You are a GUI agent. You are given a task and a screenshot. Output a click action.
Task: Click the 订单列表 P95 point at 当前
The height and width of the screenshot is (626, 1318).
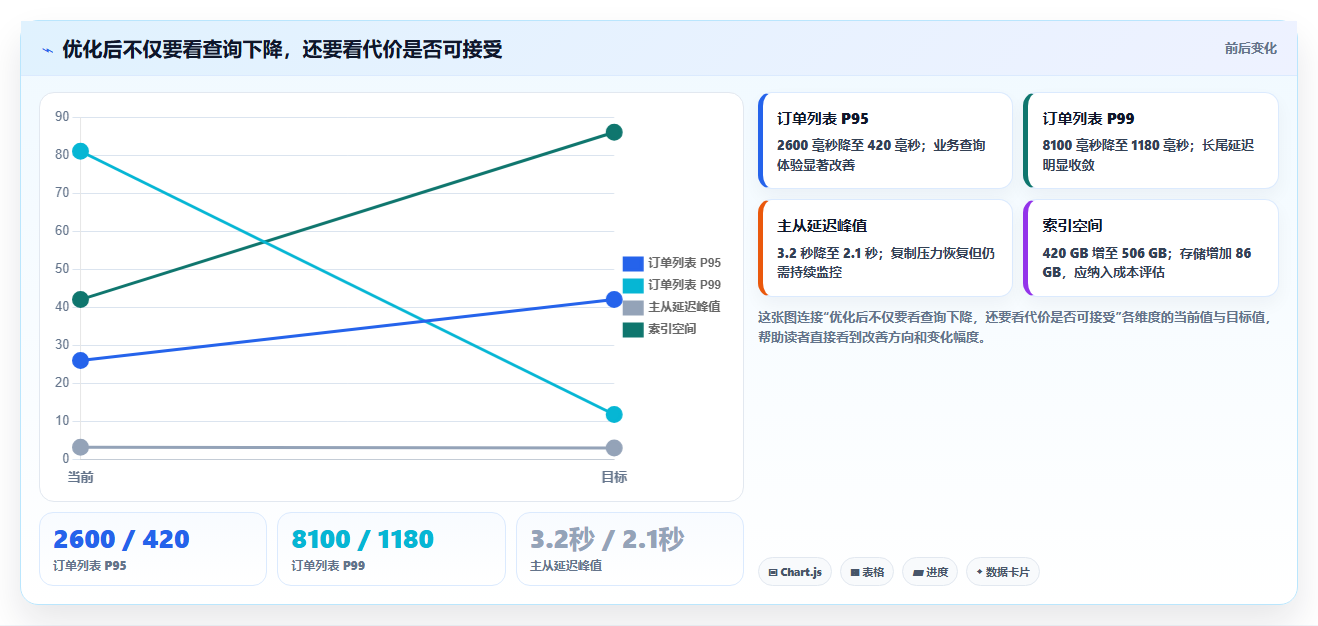(x=81, y=360)
